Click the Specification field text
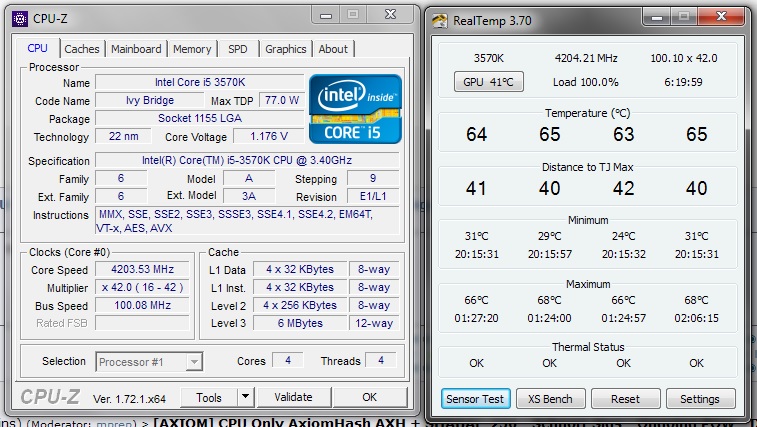Screen dimensions: 757x427 [247, 160]
